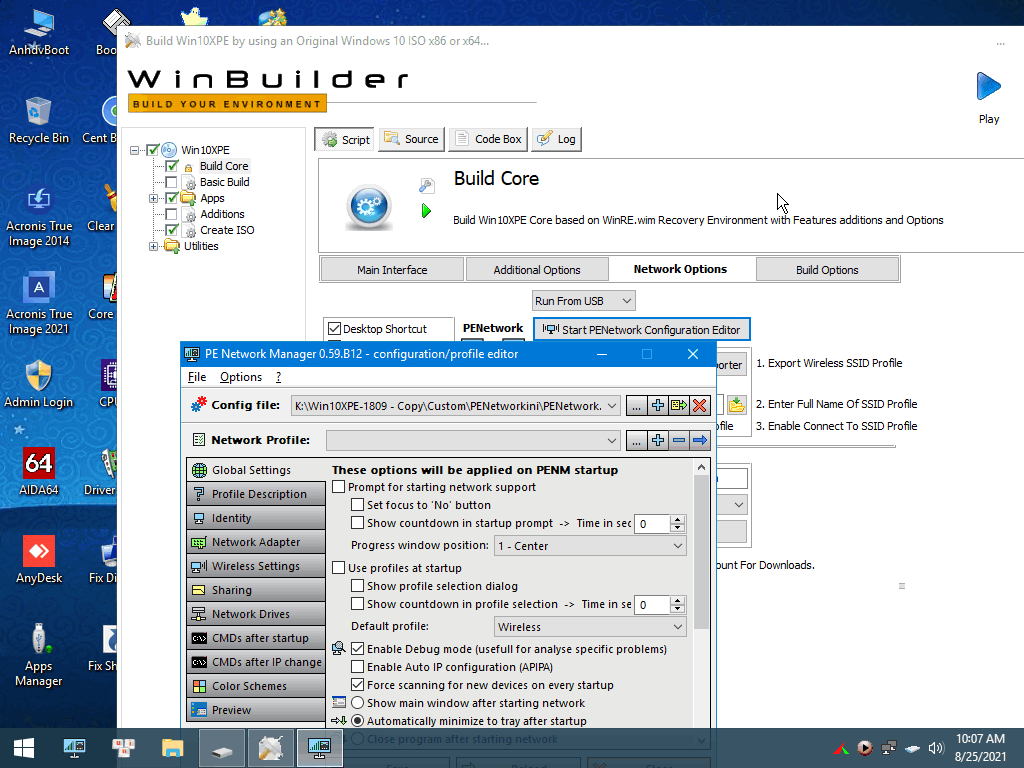Switch to Main Interface tab

(x=392, y=270)
